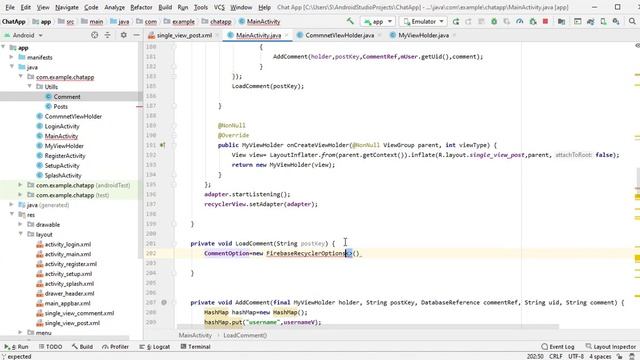Open the Logcat tool window
640x360 pixels.
click(154, 347)
